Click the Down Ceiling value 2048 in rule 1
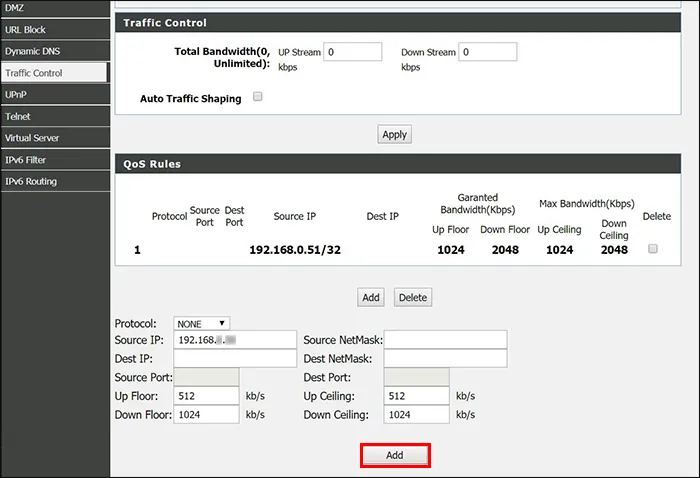The image size is (700, 478). click(614, 250)
